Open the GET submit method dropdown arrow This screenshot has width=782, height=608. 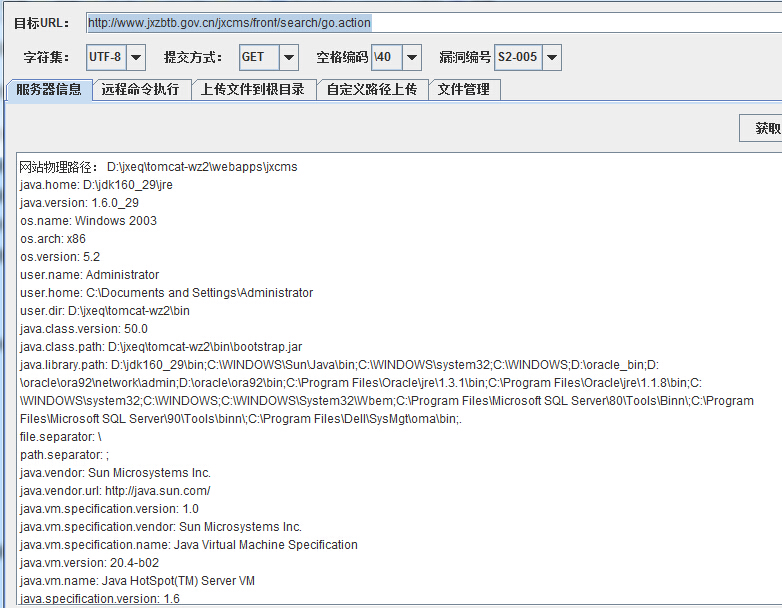coord(289,57)
